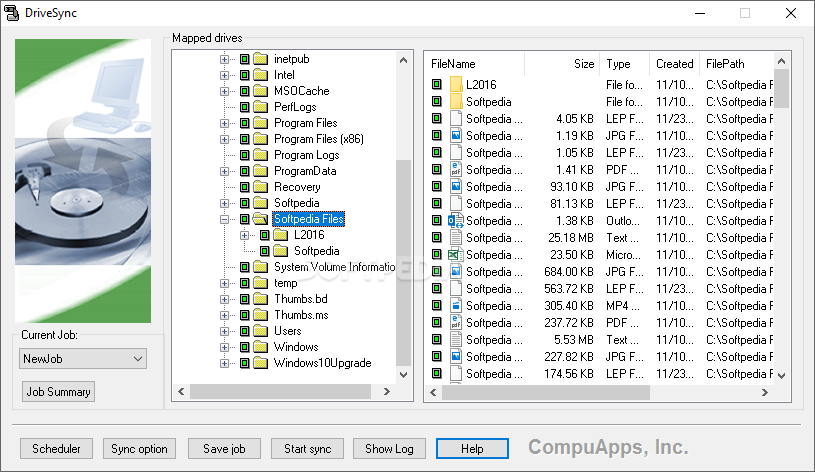Viewport: 815px width, 472px height.
Task: Toggle the checkbox for ProgramData folder
Action: tap(245, 171)
